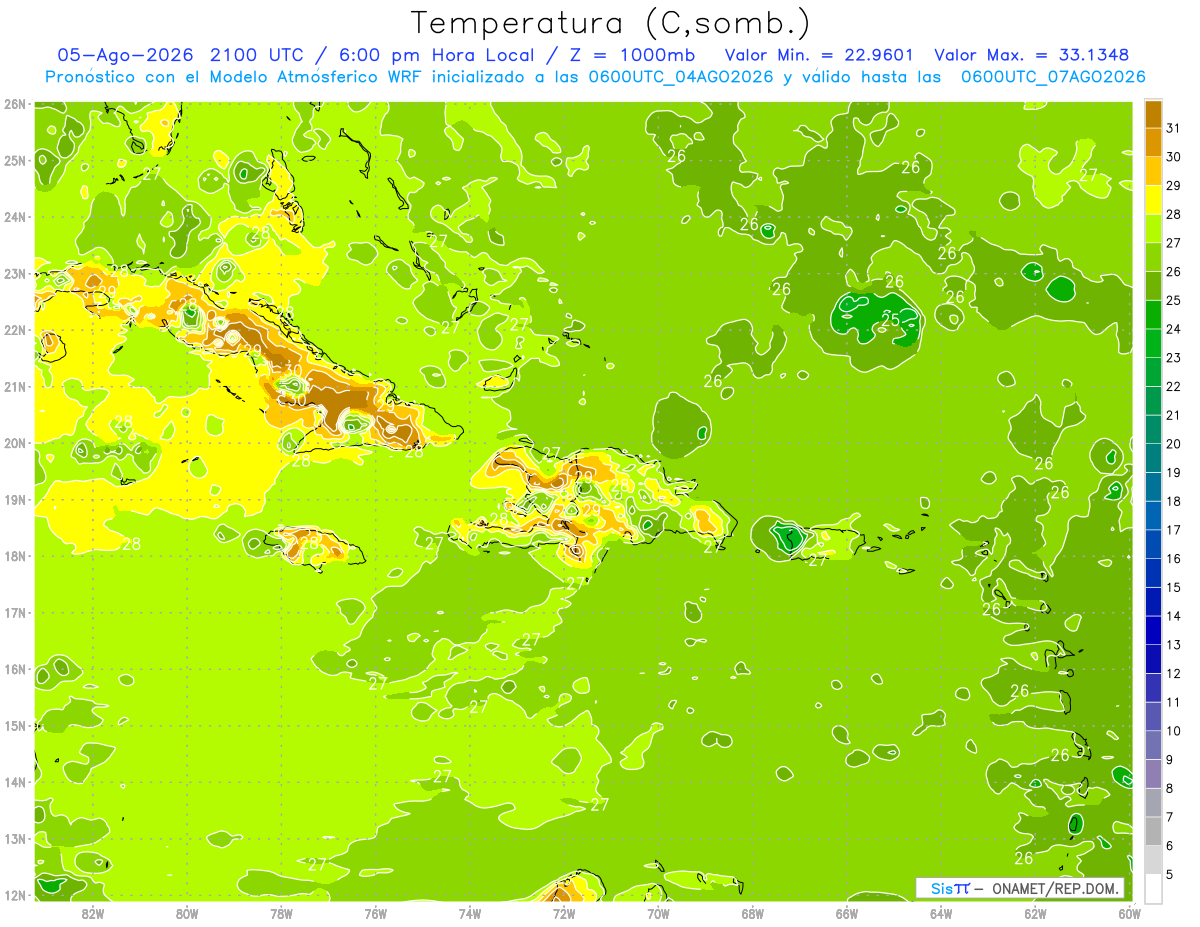Click the title 'Temperatura (C,somb.)'
Viewport: 1200px width, 927px height.
pyautogui.click(x=611, y=22)
